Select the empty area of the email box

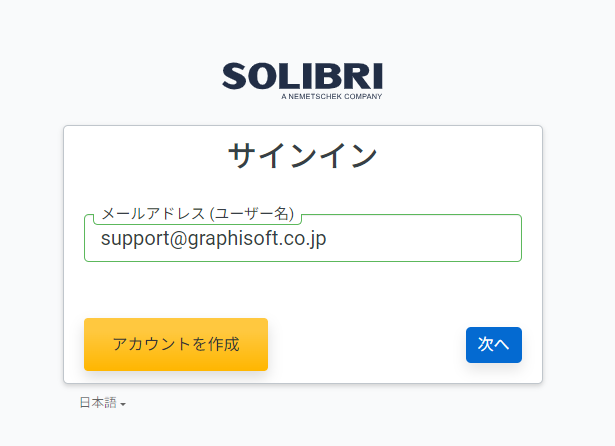[x=424, y=238]
